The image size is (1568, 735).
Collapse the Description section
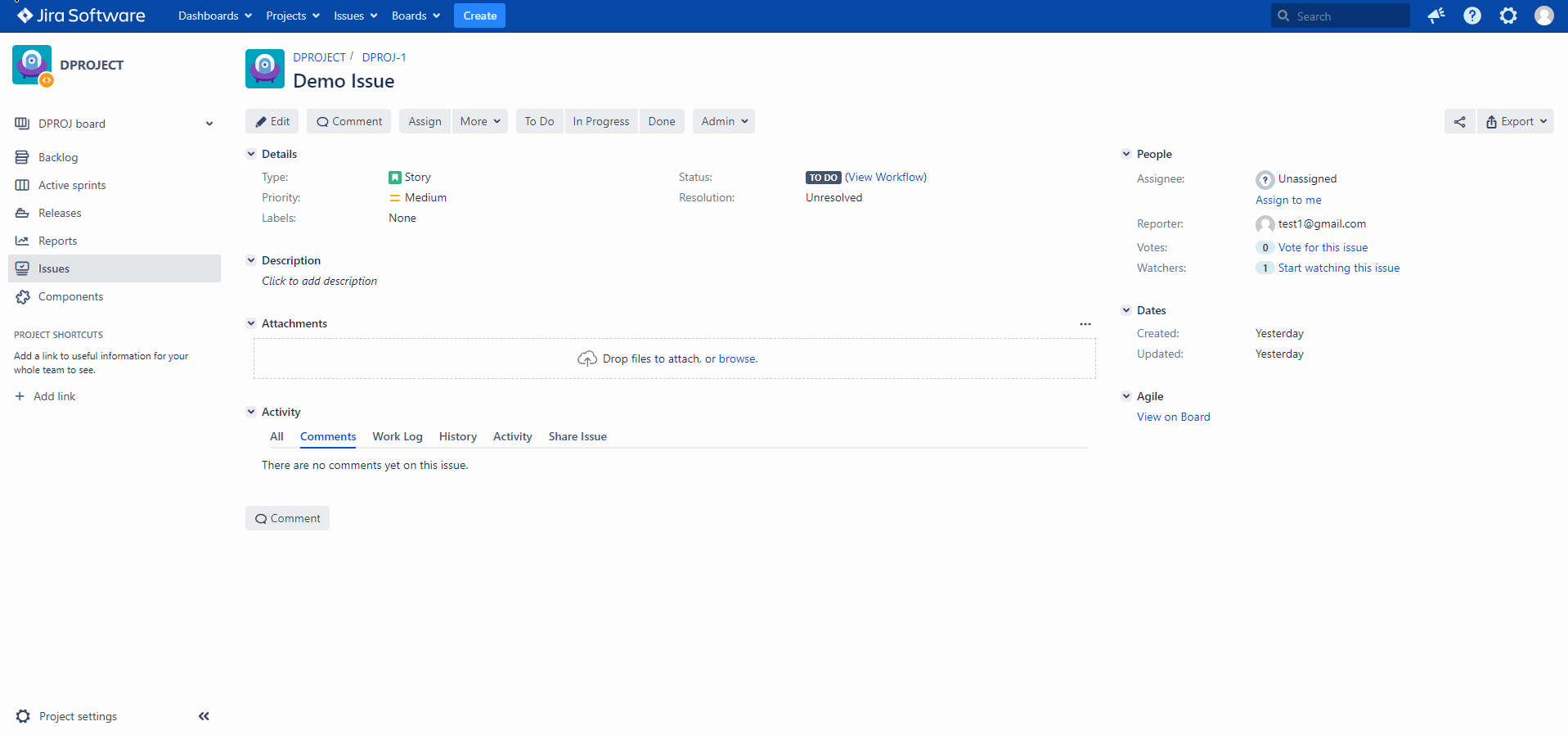coord(251,260)
